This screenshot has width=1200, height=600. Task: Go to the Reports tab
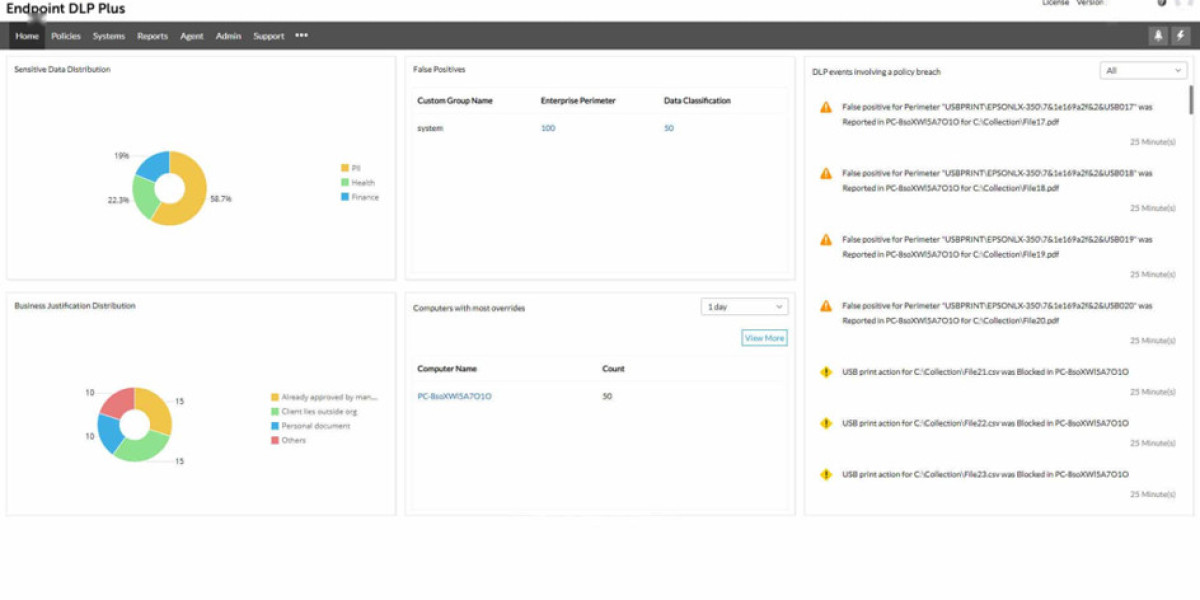point(152,36)
